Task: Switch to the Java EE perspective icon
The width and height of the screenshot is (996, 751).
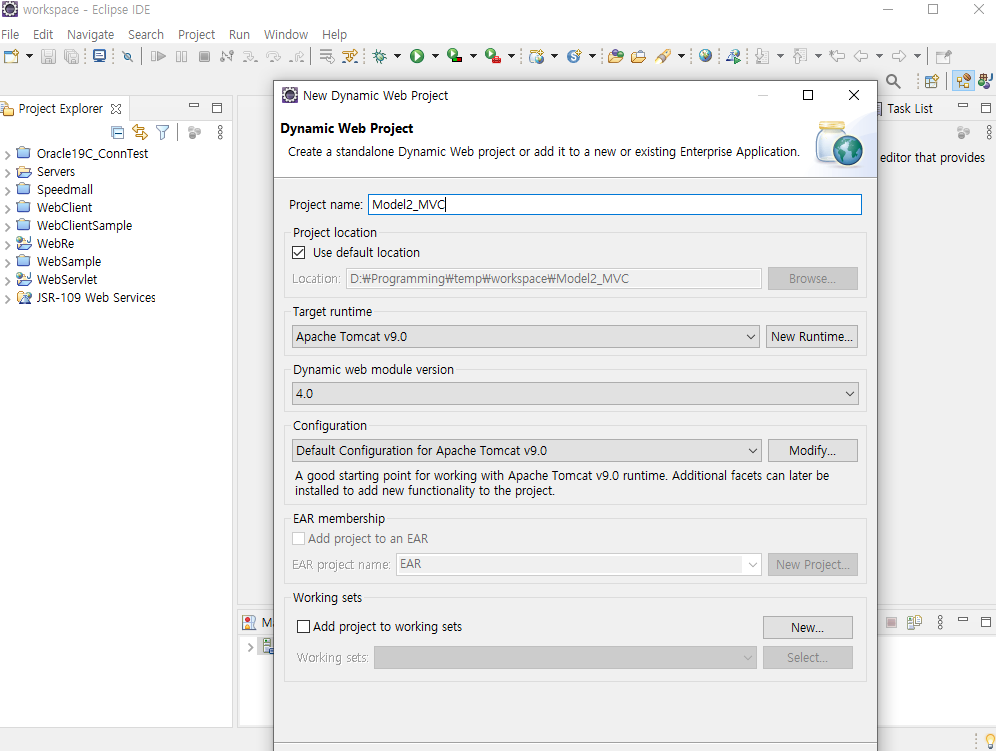Action: 964,81
